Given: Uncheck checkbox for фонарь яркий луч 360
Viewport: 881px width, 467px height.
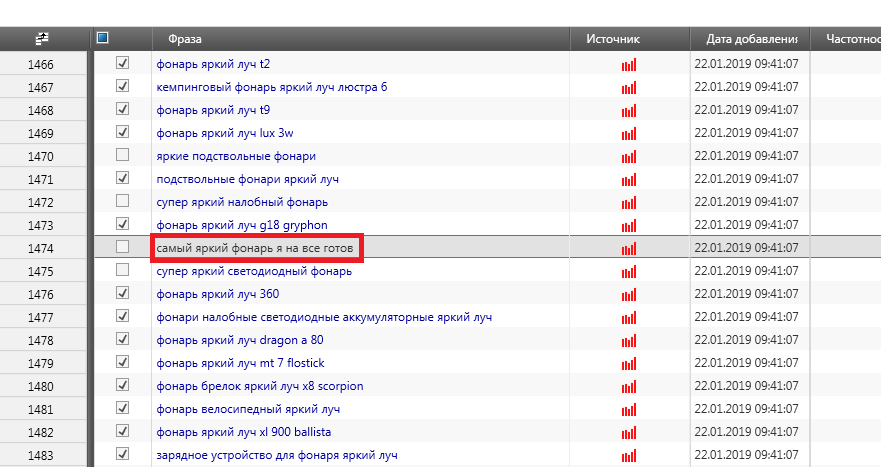Looking at the screenshot, I should pos(122,293).
